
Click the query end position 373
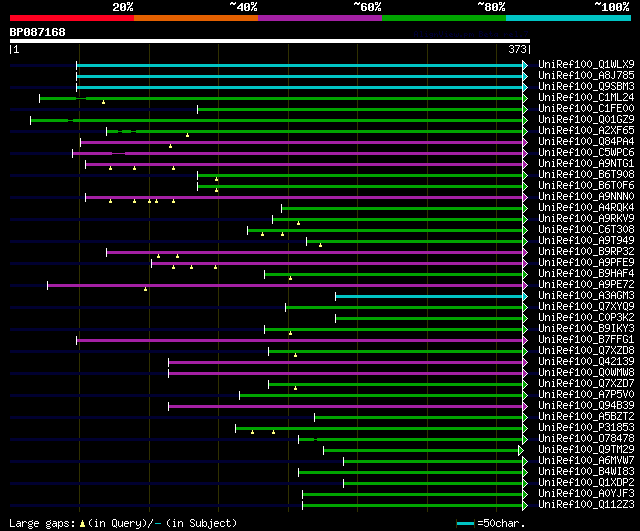click(517, 49)
